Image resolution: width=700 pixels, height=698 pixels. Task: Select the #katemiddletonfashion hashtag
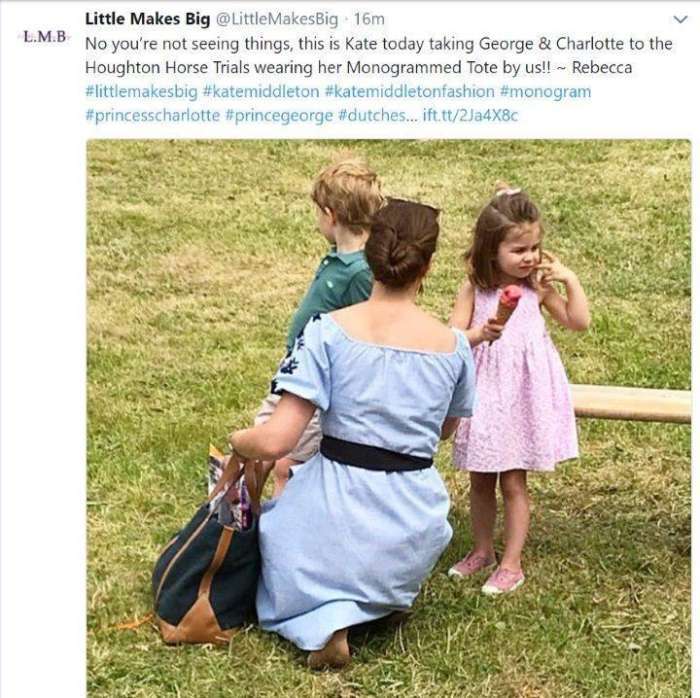[x=409, y=91]
